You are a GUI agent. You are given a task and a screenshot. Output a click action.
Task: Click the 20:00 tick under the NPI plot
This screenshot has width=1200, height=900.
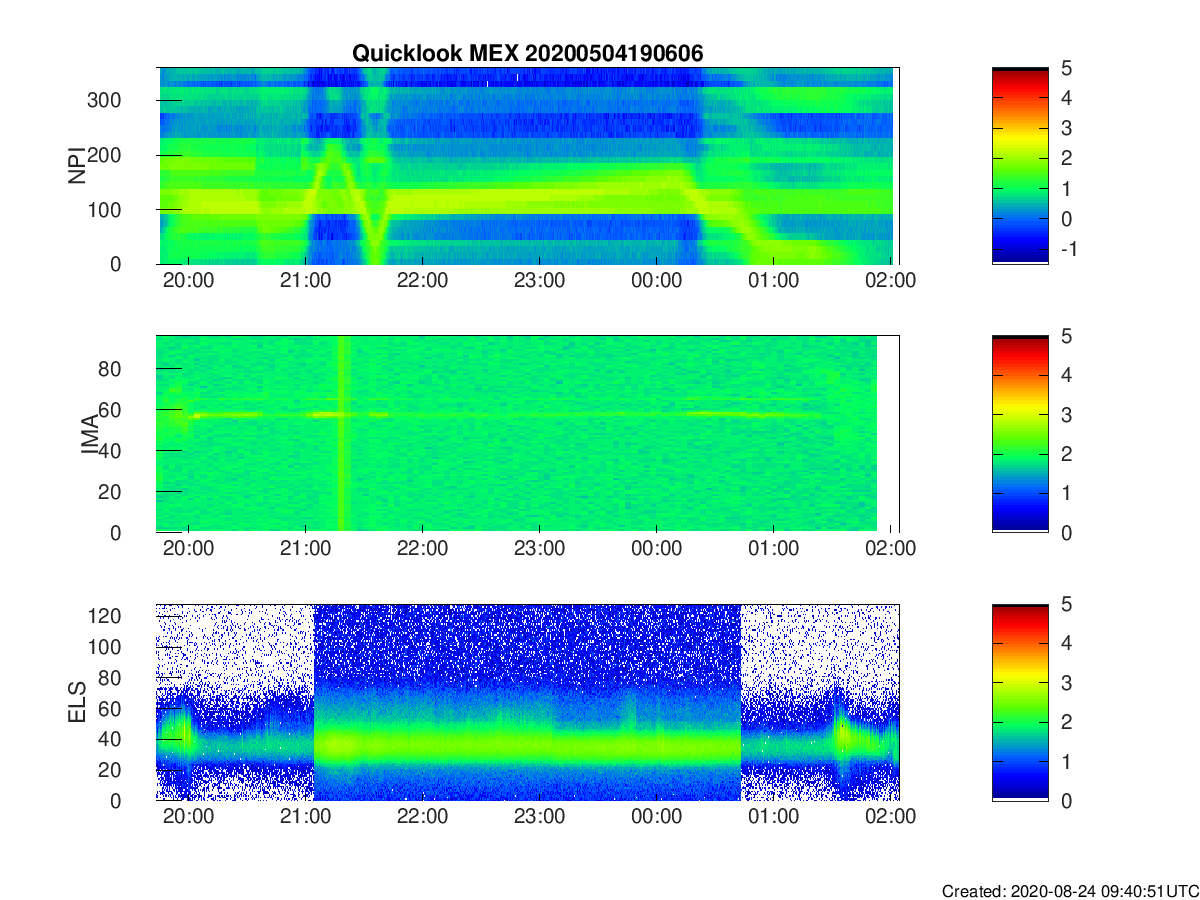[188, 281]
